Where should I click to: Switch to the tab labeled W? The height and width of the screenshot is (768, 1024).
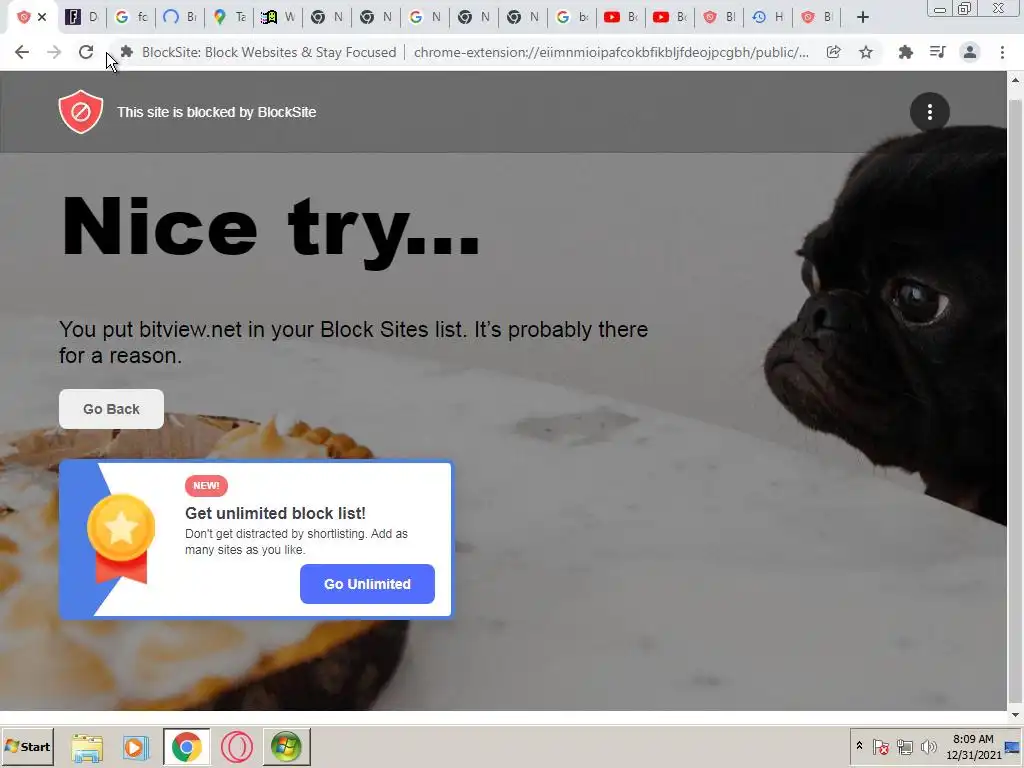(x=278, y=18)
